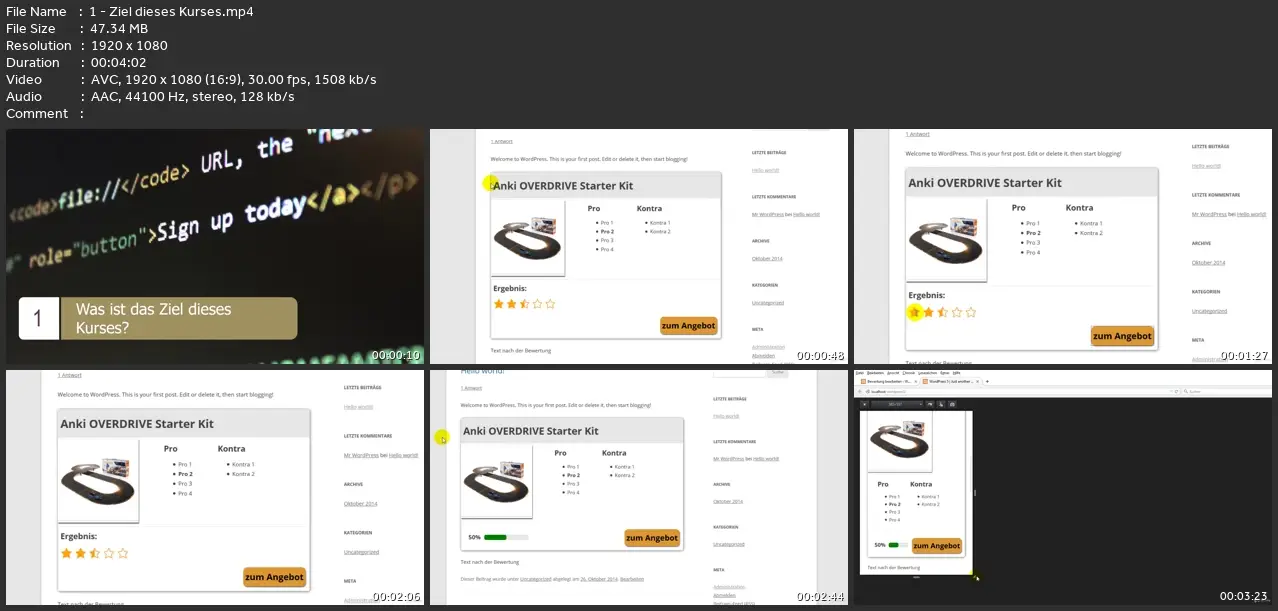Open 'Oktober 2014' archive link in 00:01:27 frame
Viewport: 1278px width, 611px height.
tap(1210, 263)
